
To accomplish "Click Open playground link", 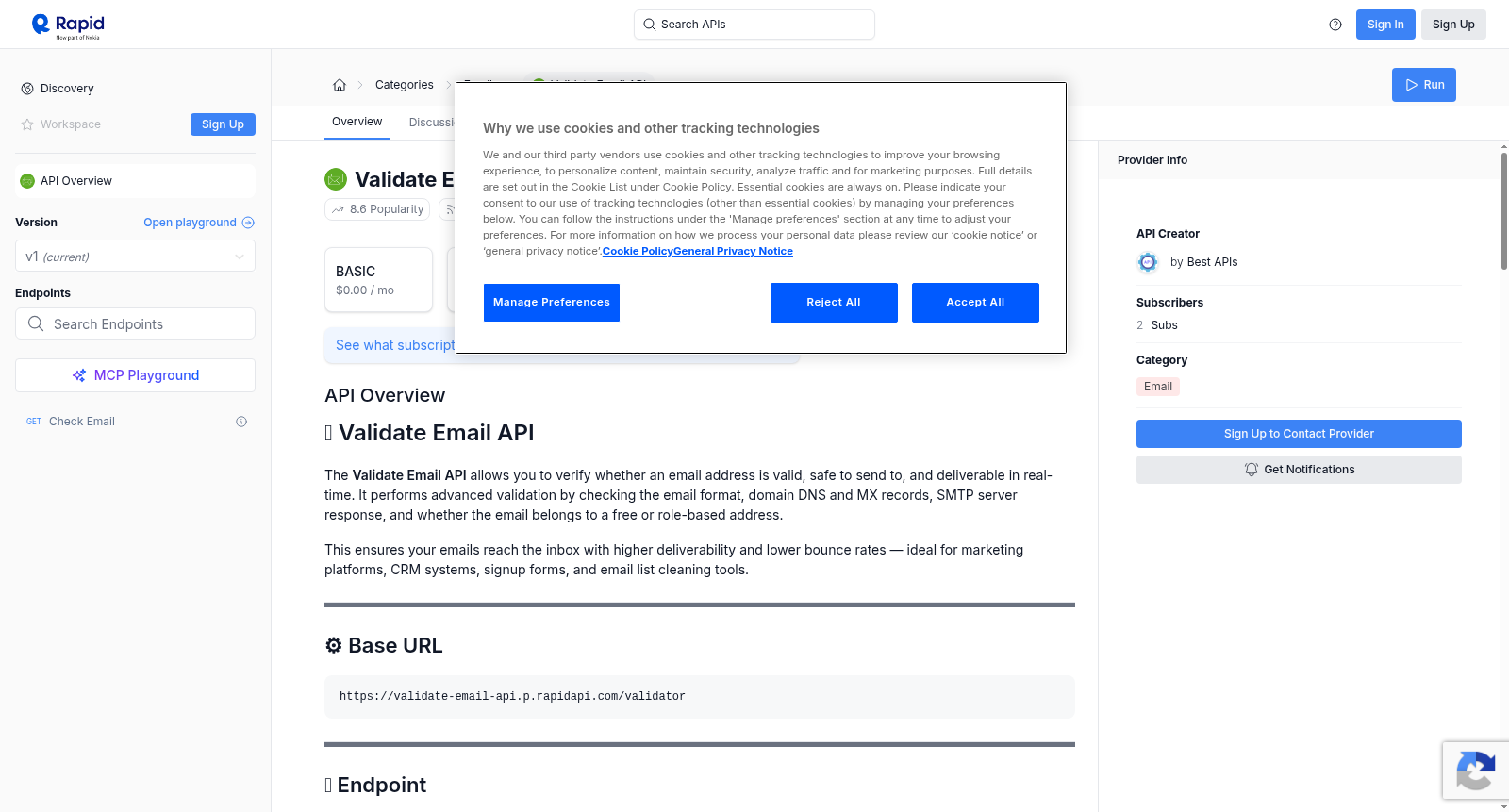I will (x=190, y=223).
